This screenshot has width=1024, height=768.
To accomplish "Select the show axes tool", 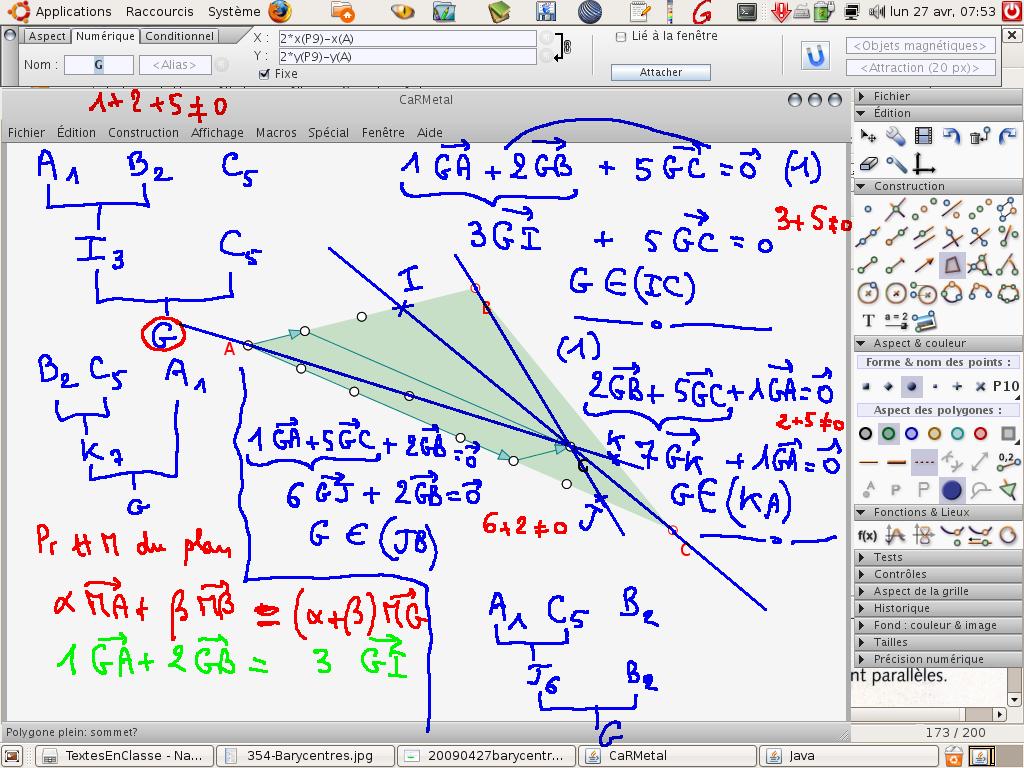I will coord(924,164).
